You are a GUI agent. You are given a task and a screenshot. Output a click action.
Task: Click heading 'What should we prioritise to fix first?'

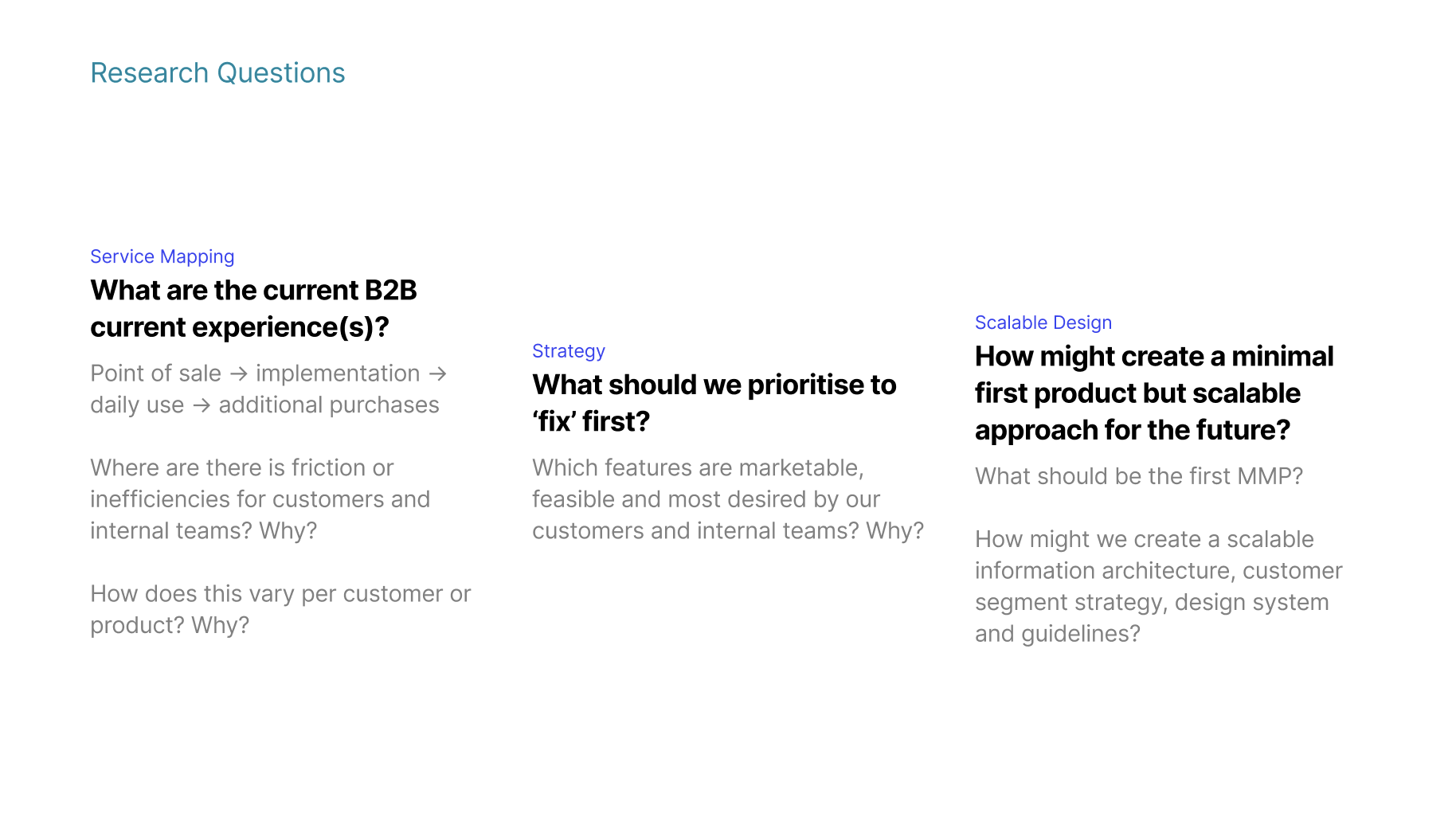click(714, 403)
